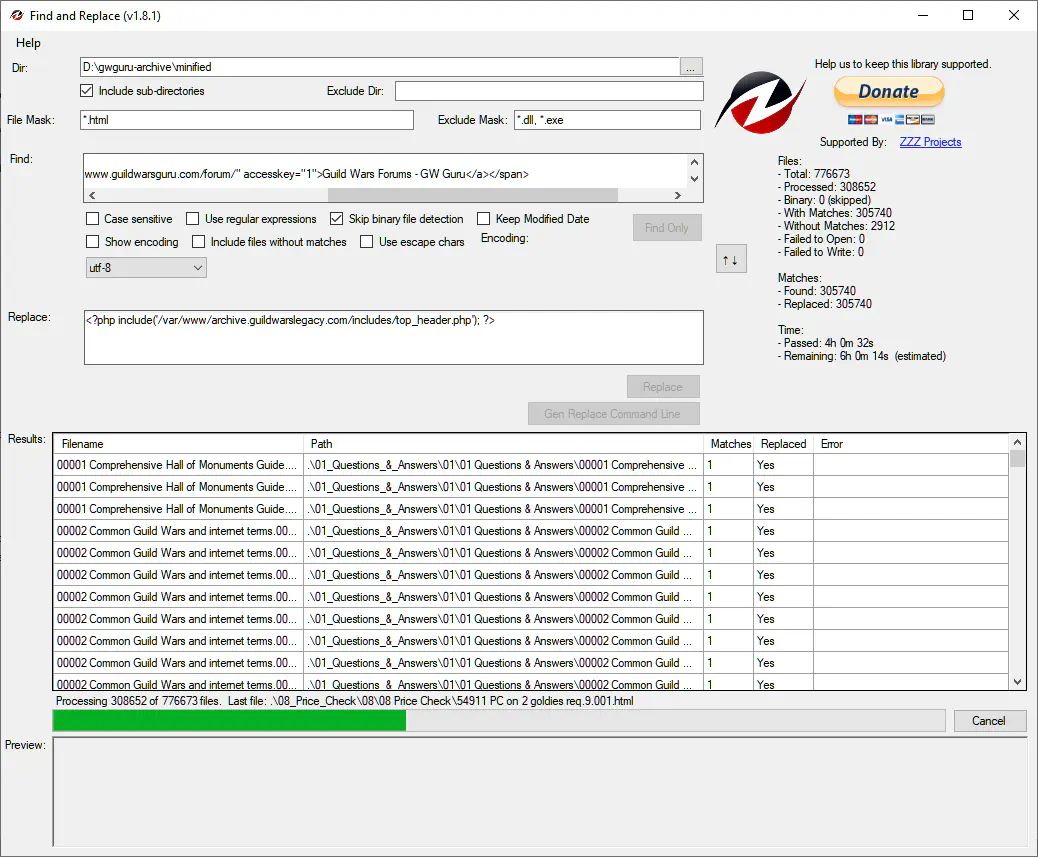Viewport: 1038px width, 857px height.
Task: Open the Help menu
Action: [x=29, y=43]
